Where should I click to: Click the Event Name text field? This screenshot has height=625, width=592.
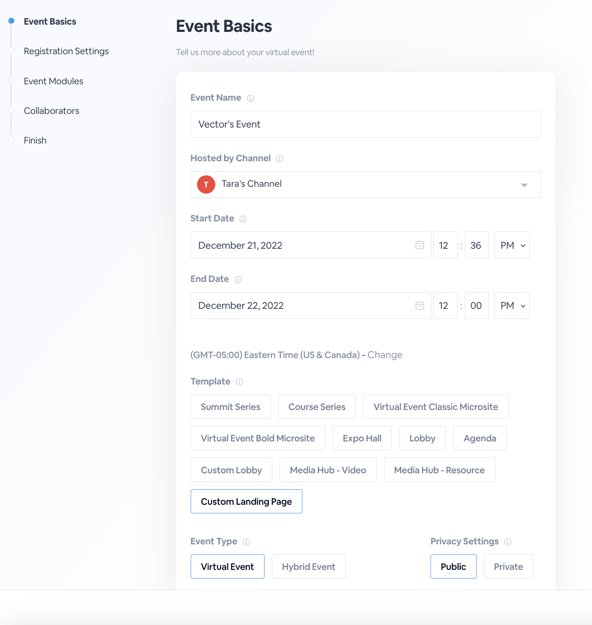366,124
